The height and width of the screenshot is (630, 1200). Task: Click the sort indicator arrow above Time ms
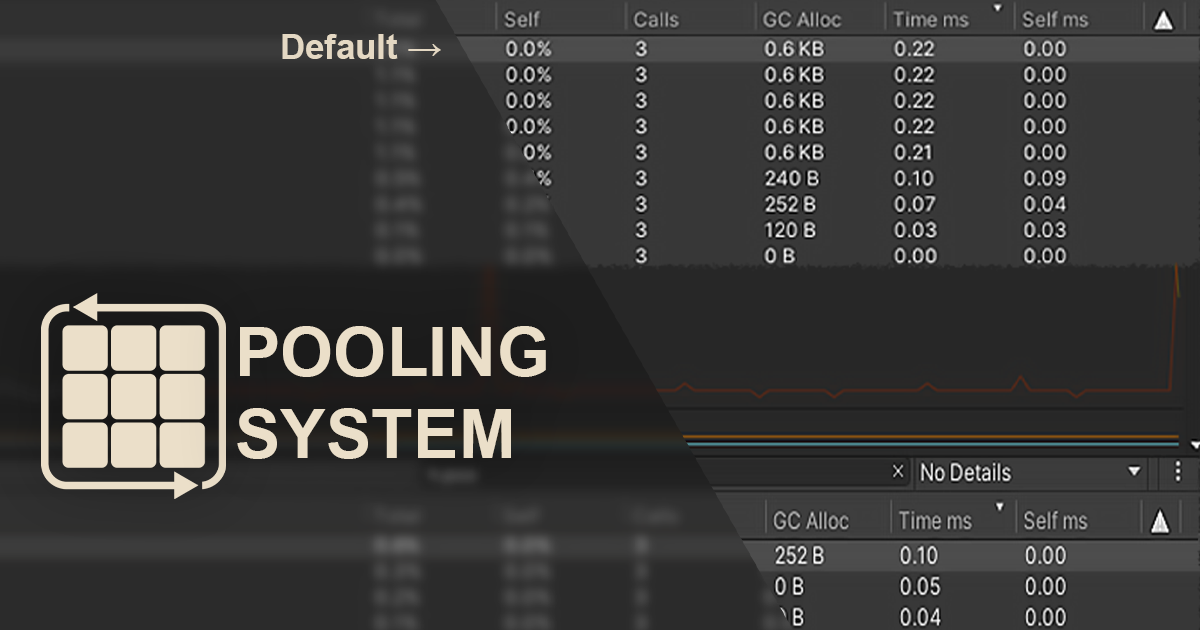pyautogui.click(x=999, y=8)
